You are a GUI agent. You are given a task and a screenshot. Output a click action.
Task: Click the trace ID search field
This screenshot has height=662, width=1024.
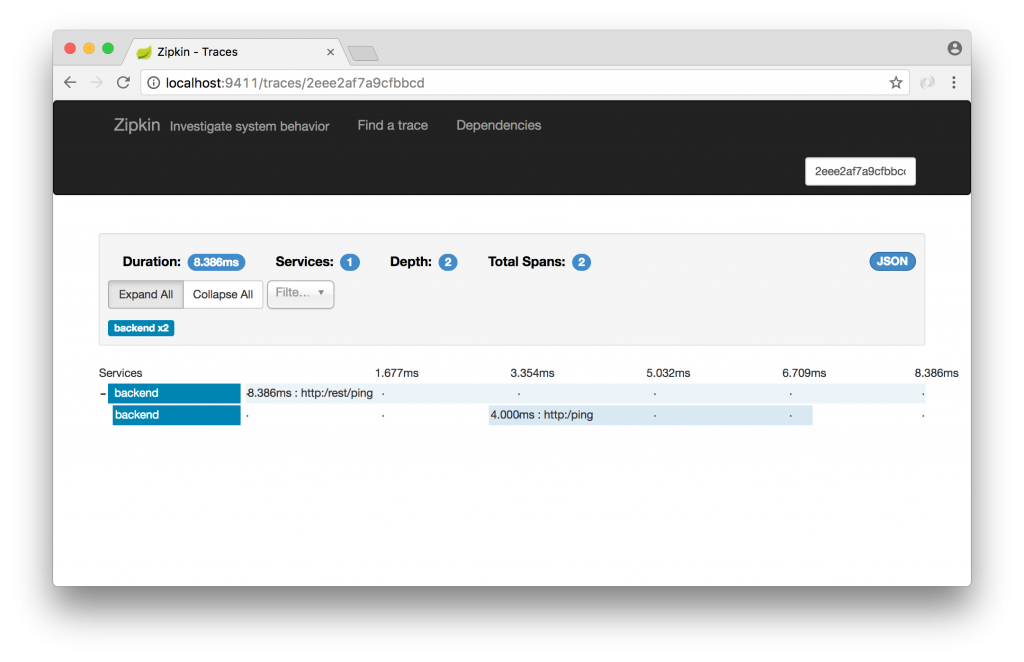pos(860,171)
